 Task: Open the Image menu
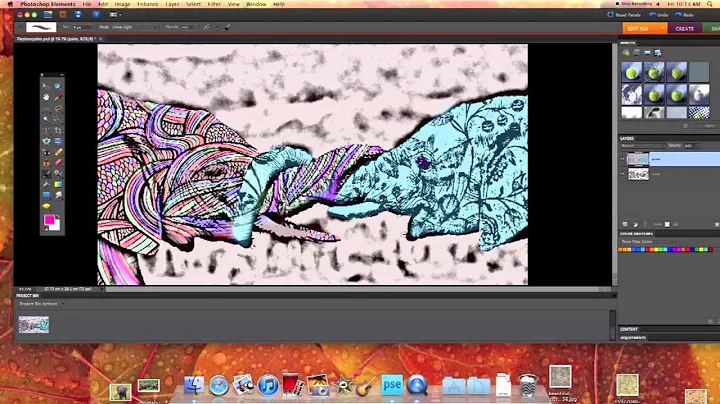coord(122,4)
